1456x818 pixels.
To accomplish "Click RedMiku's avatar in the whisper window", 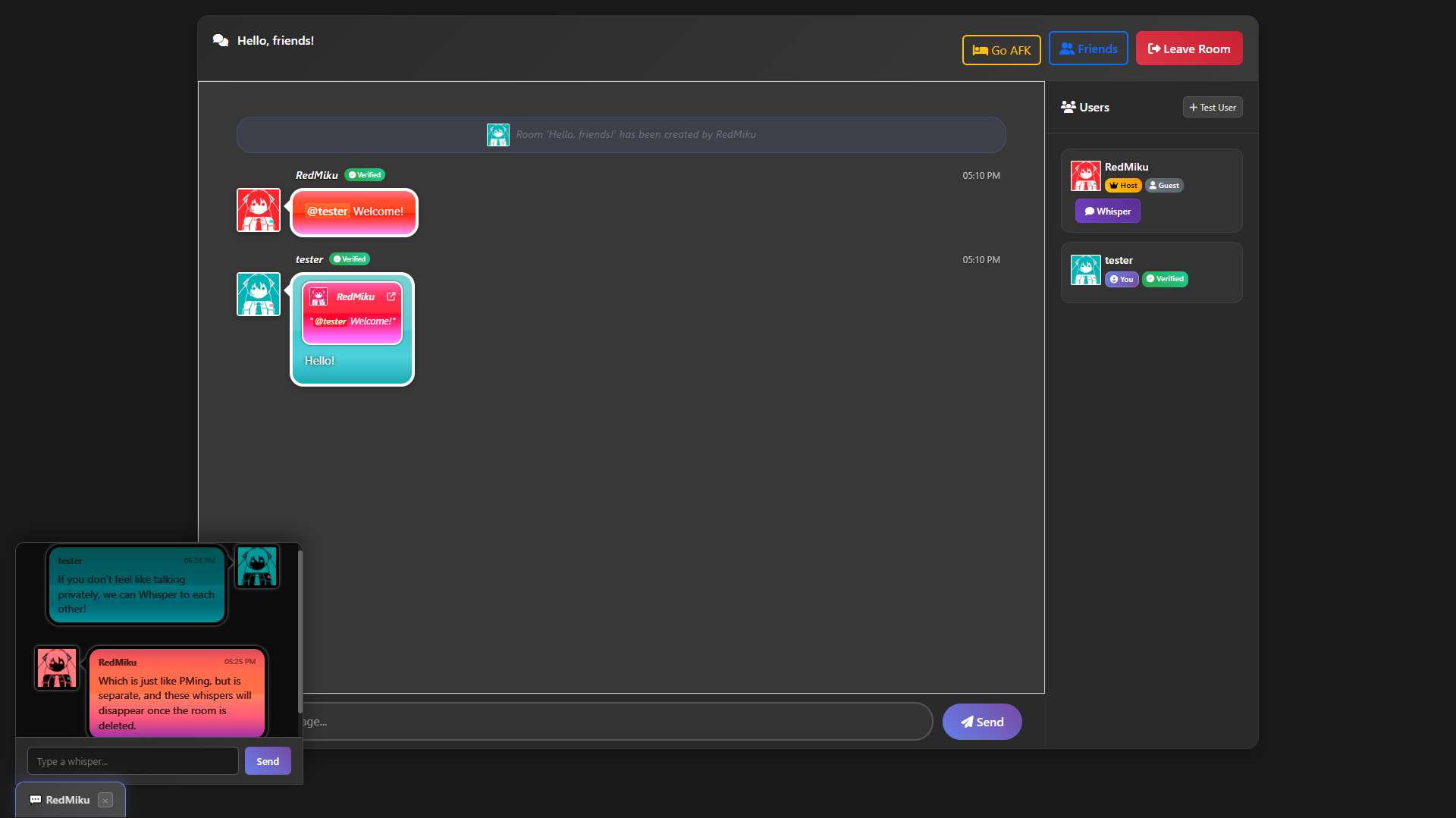I will 57,668.
